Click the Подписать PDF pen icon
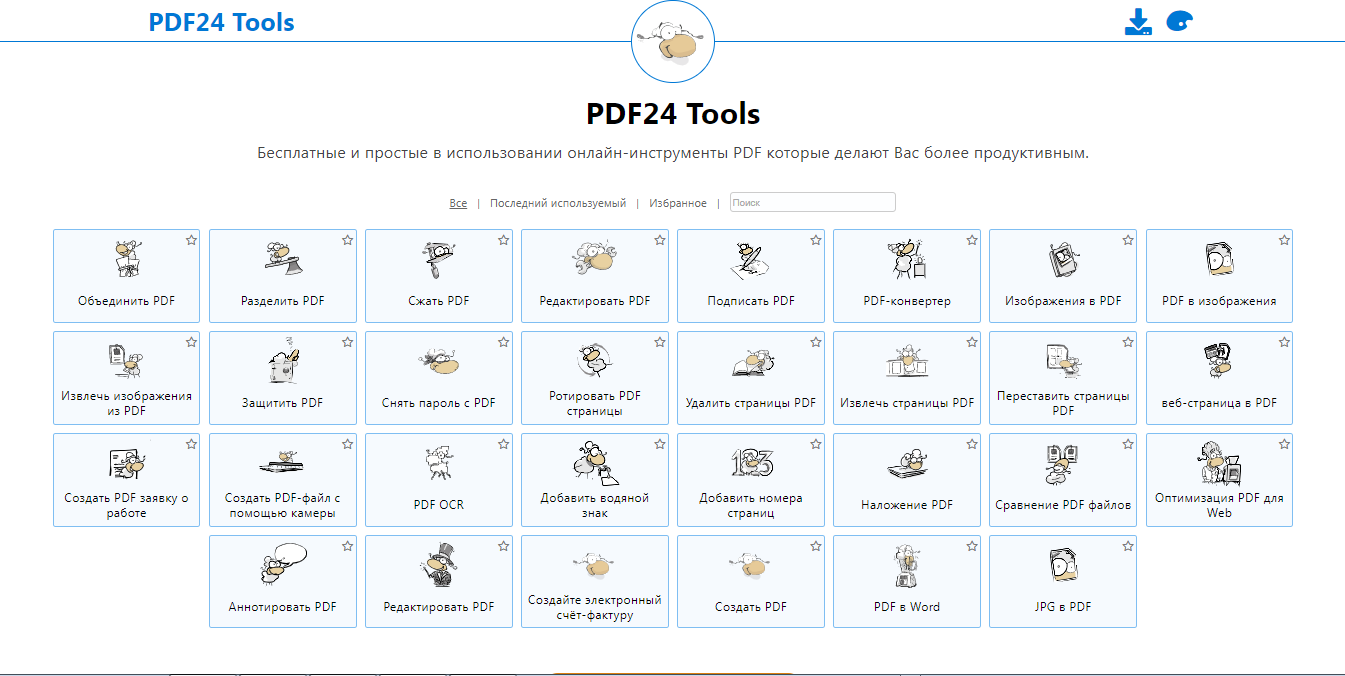This screenshot has height=676, width=1345. click(751, 259)
